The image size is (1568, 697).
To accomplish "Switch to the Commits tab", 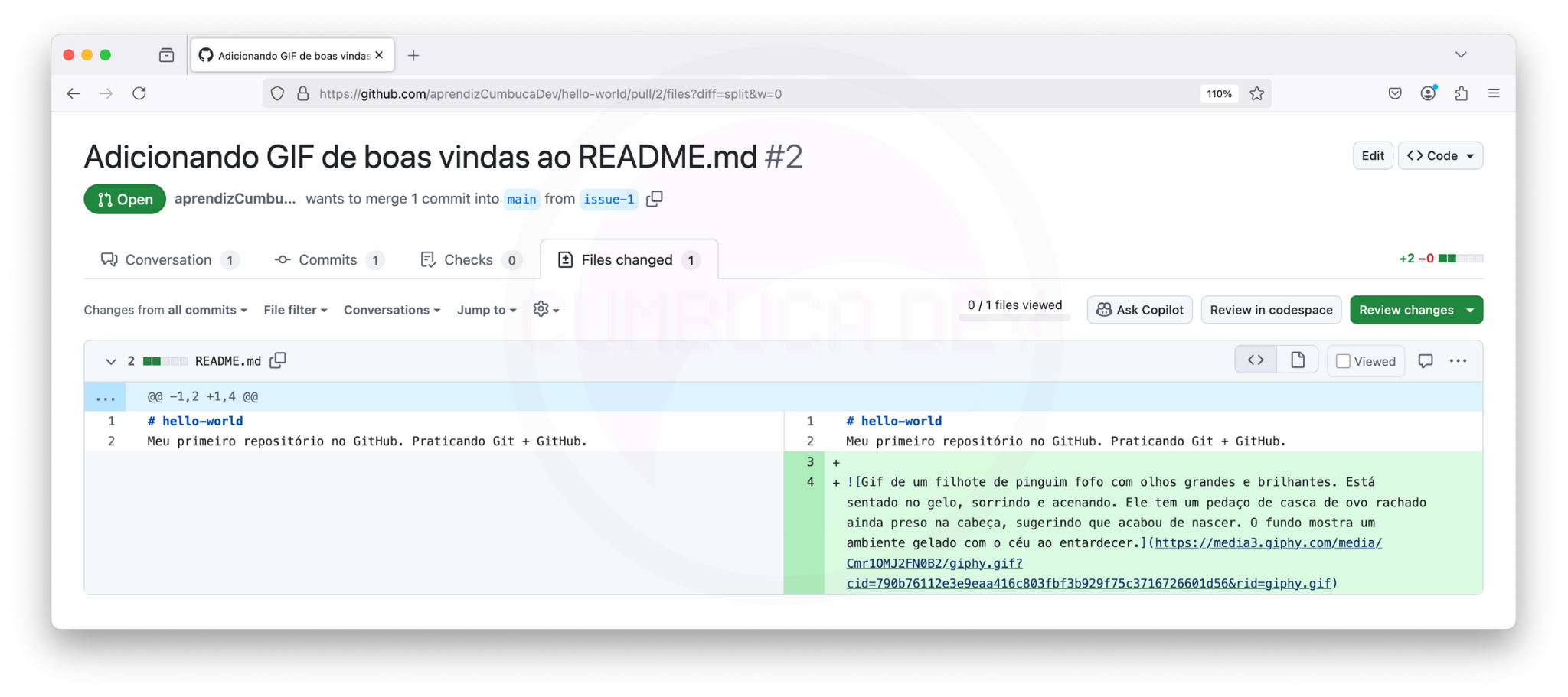I will (328, 260).
